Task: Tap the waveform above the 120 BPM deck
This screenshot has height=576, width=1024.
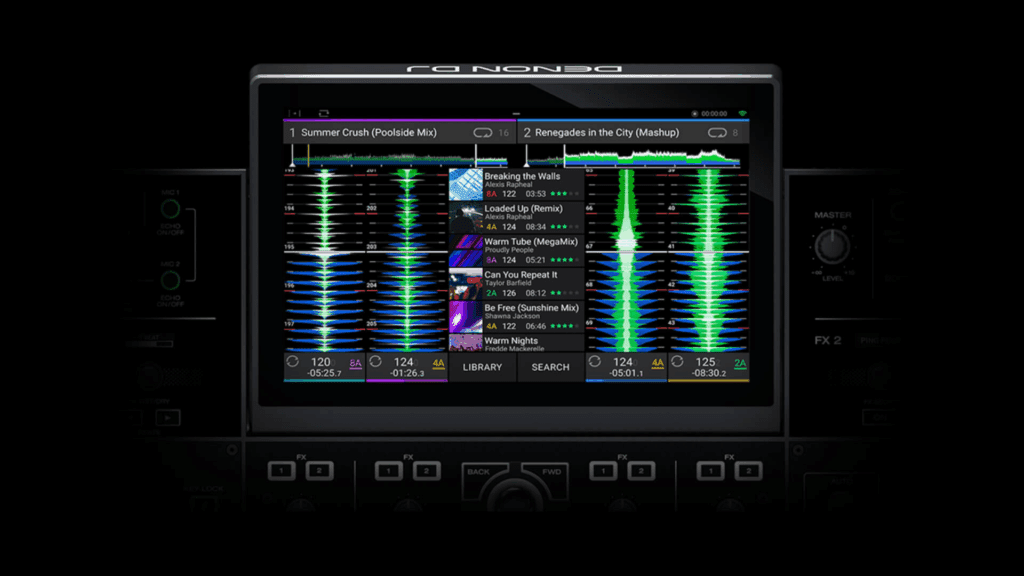Action: click(x=325, y=261)
